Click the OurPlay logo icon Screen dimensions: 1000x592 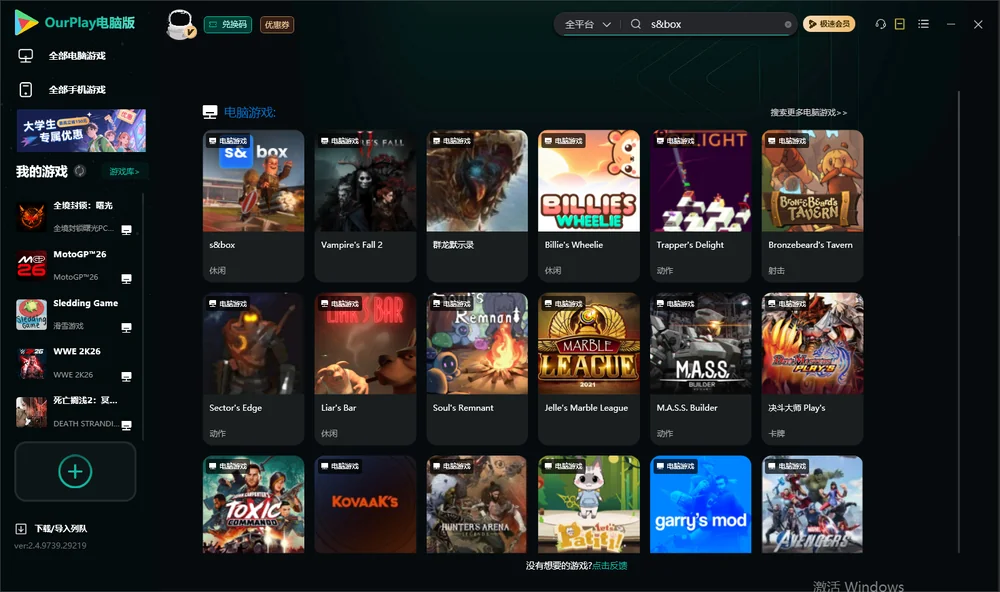[x=26, y=23]
